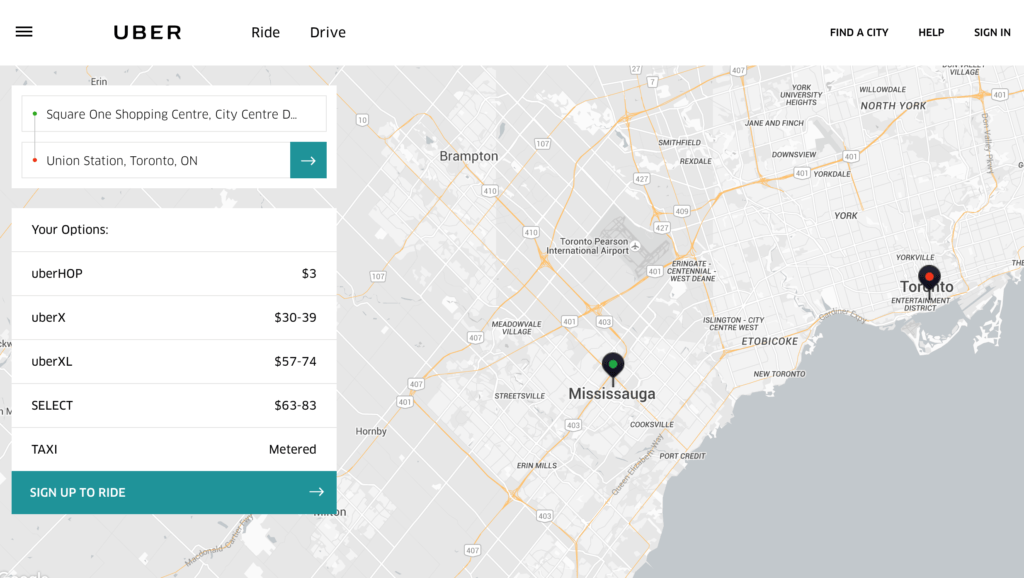Open the Help link

pyautogui.click(x=931, y=32)
